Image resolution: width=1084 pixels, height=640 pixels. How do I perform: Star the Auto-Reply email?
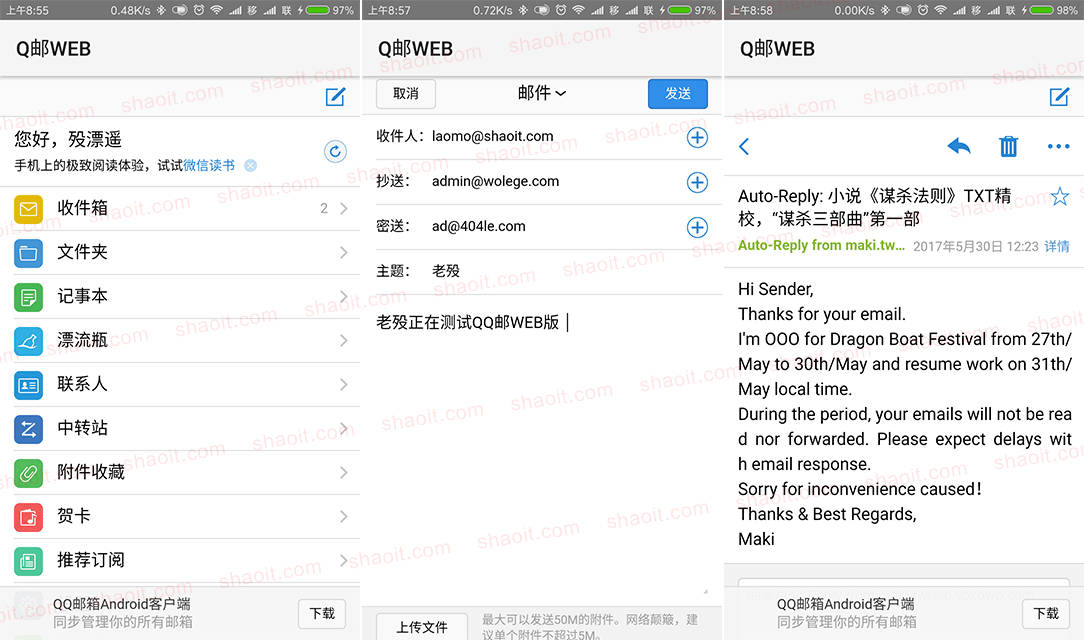(1059, 197)
